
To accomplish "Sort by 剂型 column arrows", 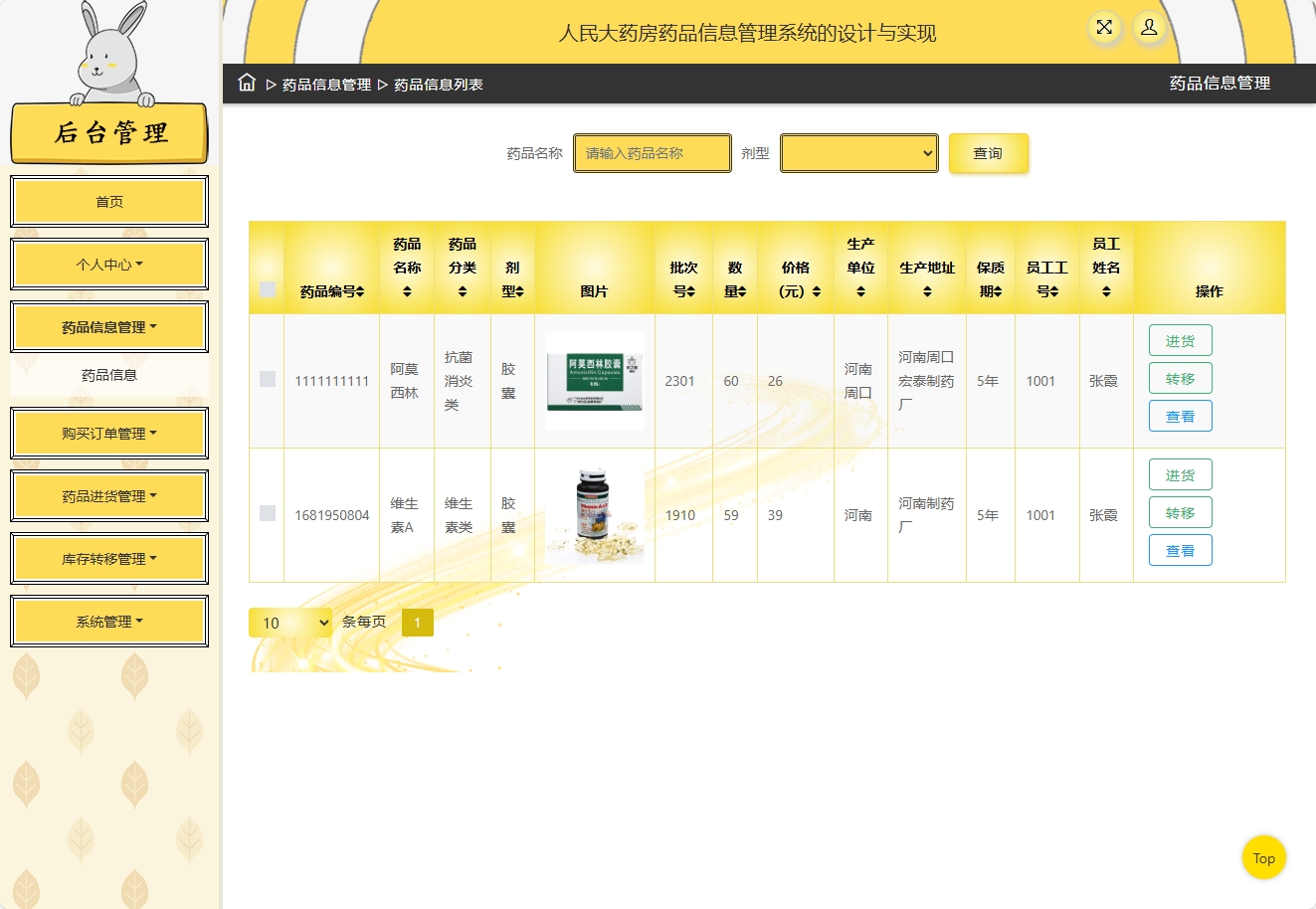I will pyautogui.click(x=519, y=291).
